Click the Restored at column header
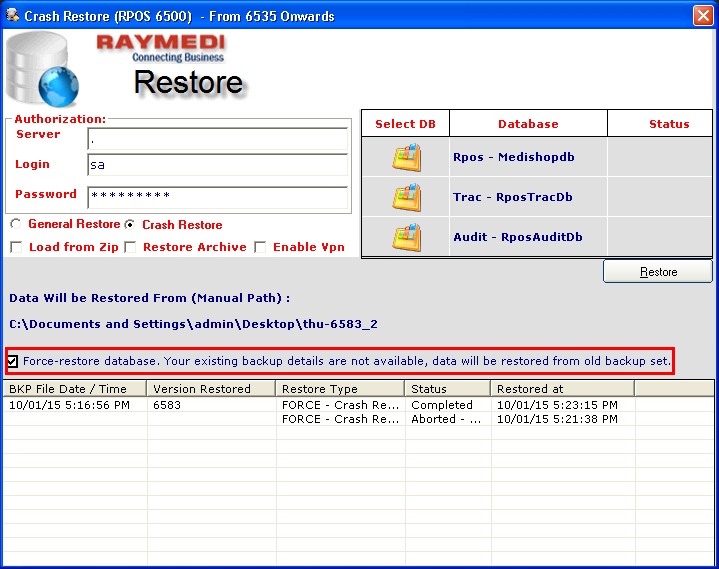 coord(563,389)
